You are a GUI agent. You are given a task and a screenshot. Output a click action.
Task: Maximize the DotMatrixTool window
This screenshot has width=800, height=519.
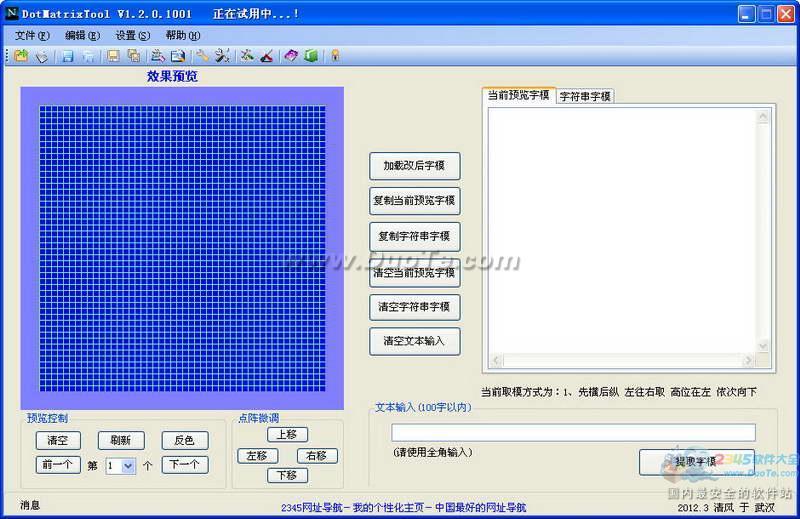766,14
